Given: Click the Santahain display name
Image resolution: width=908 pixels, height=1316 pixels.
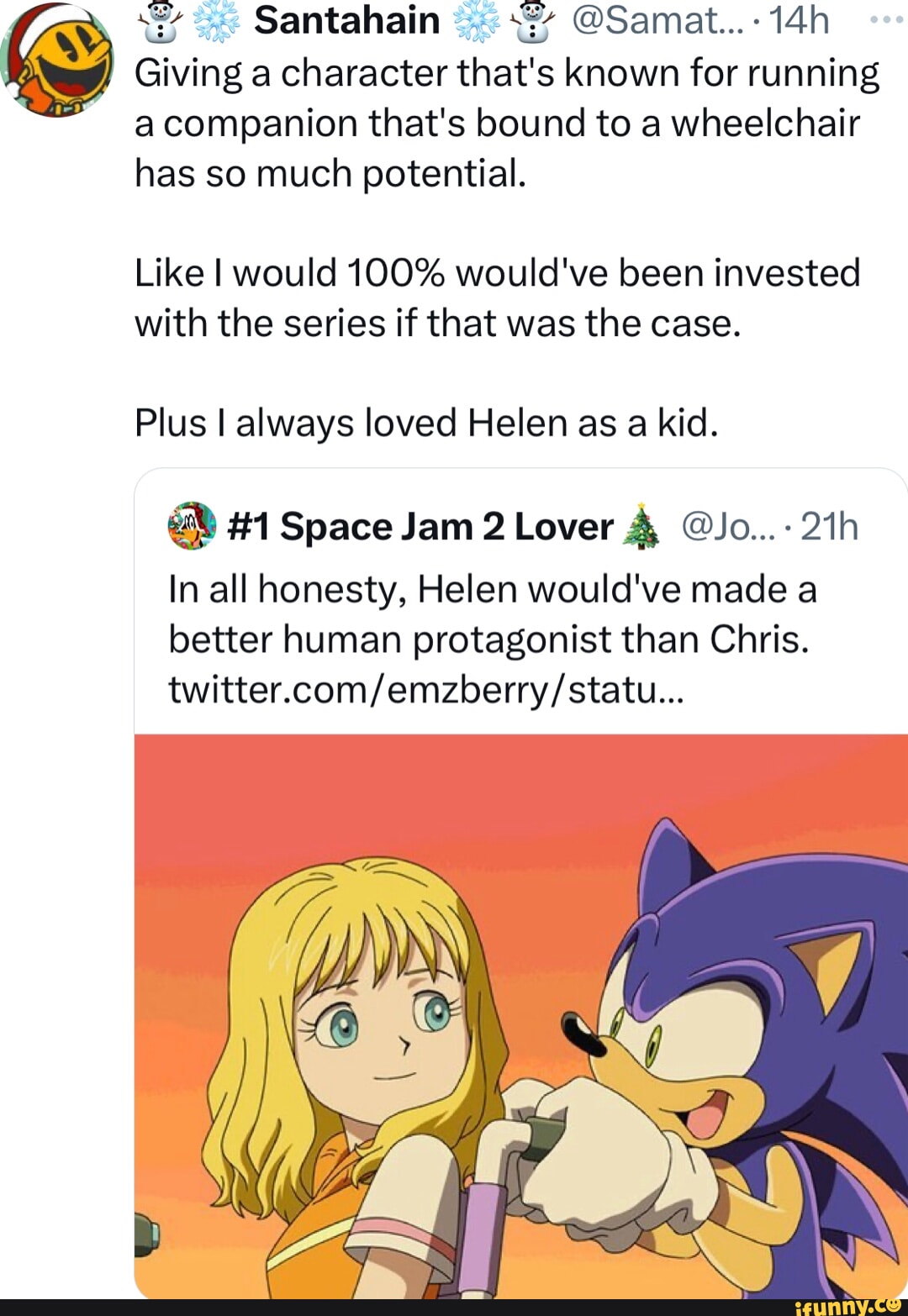Looking at the screenshot, I should click(347, 20).
